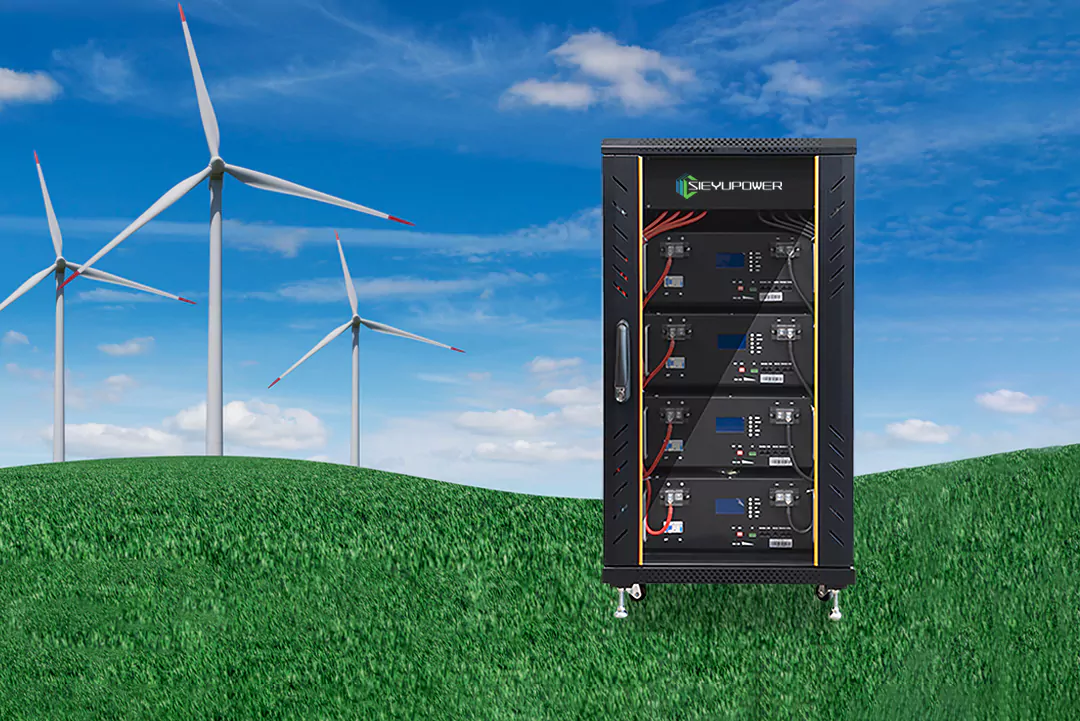Select the LED status indicator column on top module
The image size is (1080, 721).
coord(752,260)
